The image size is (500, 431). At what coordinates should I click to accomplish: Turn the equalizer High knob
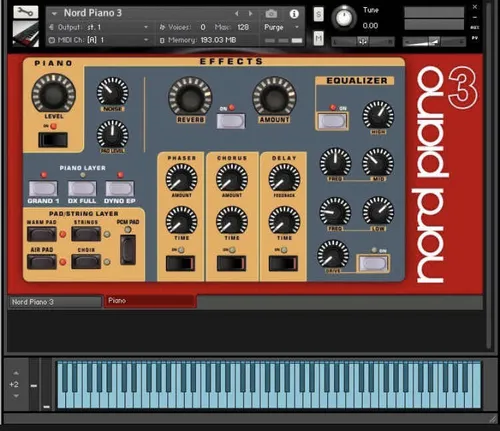[x=378, y=115]
